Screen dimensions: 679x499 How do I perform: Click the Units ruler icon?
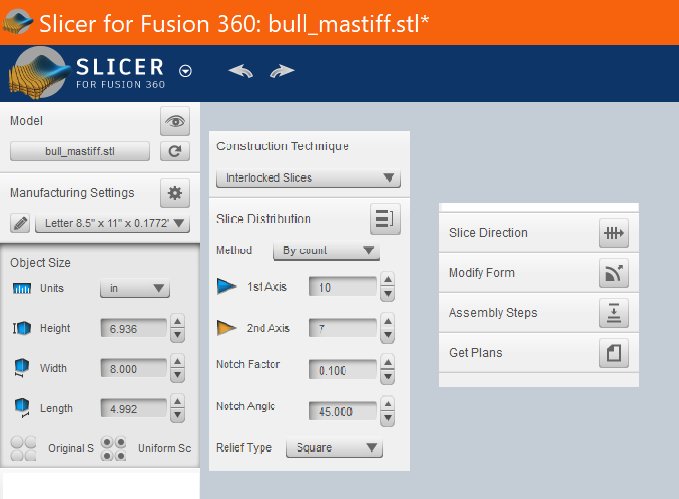coord(22,288)
